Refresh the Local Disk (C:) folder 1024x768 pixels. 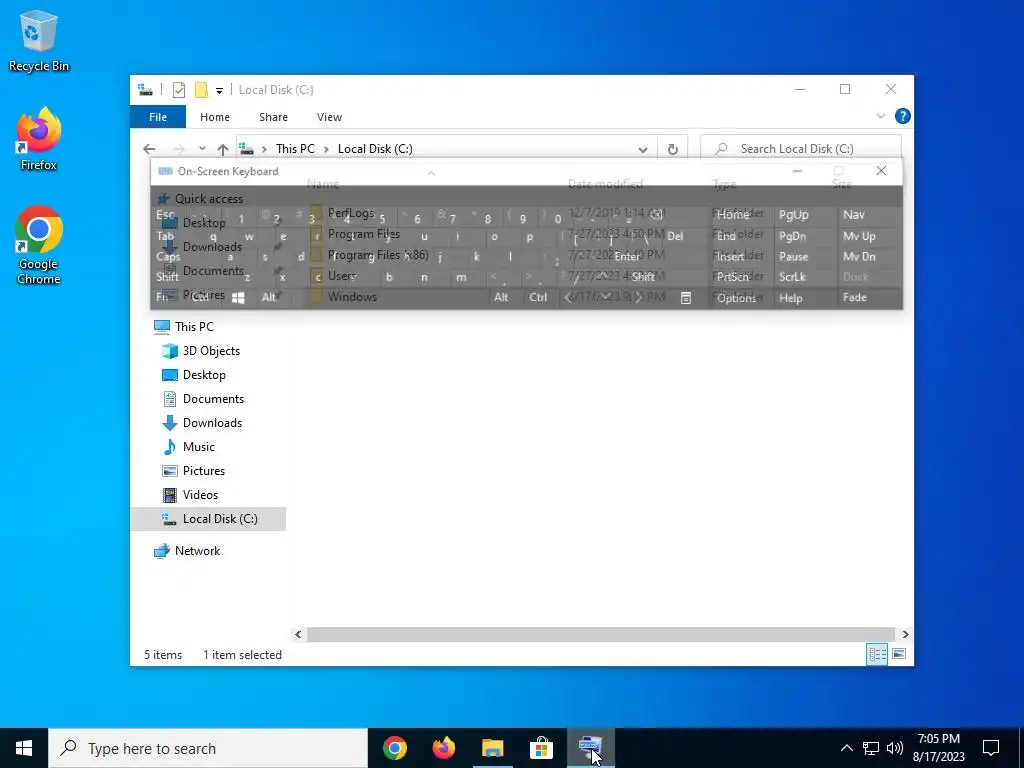point(673,150)
